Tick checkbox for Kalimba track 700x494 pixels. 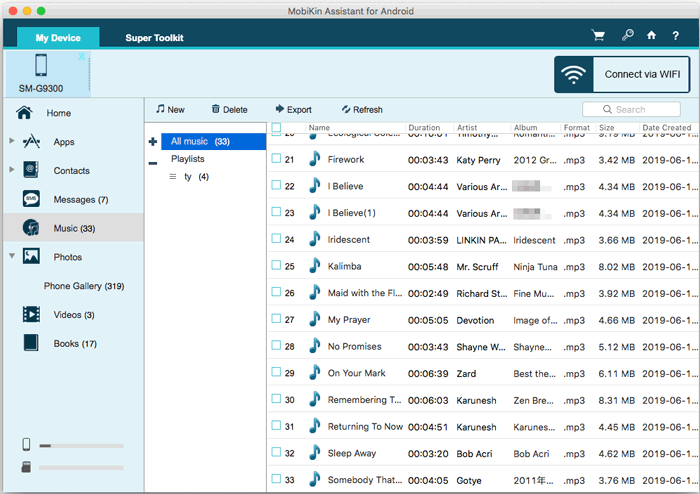(276, 265)
